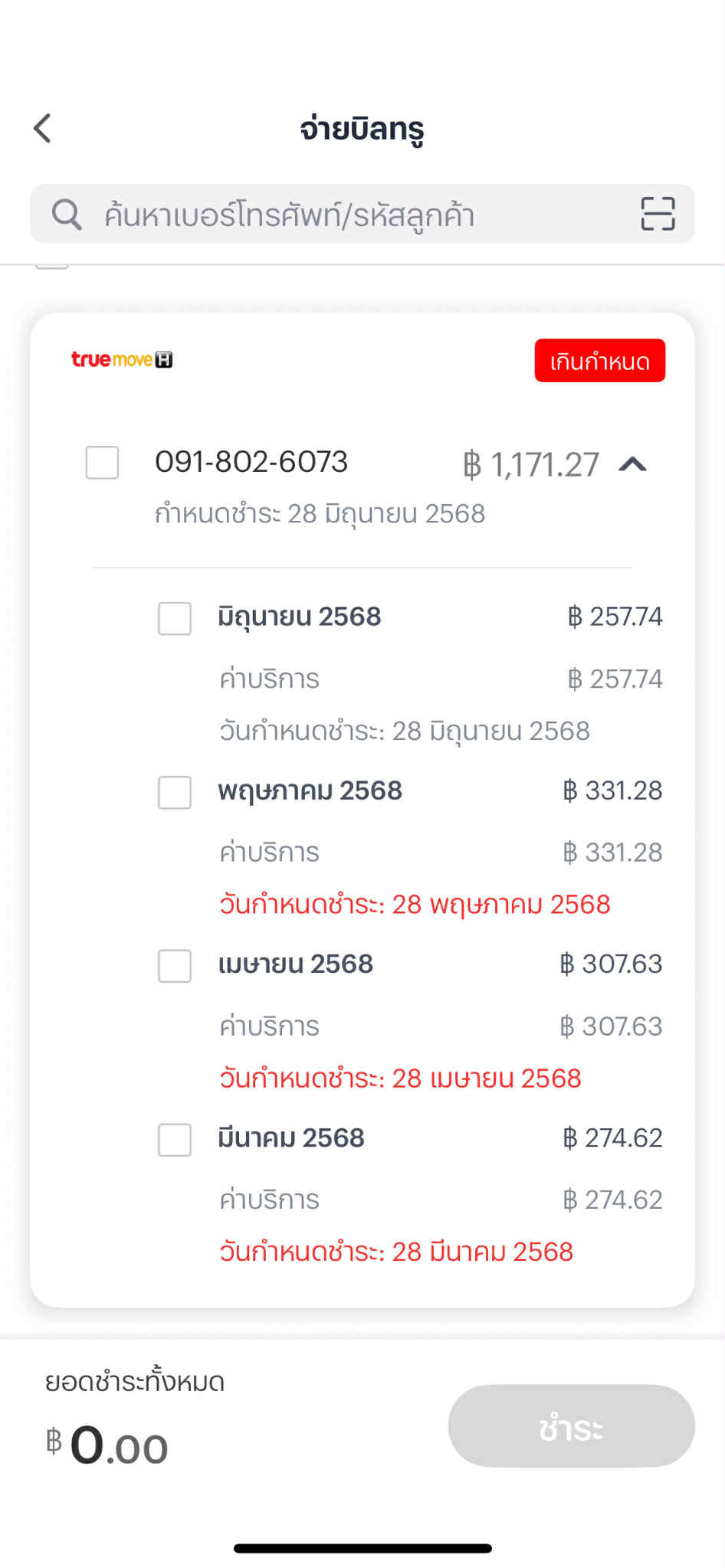This screenshot has height=1568, width=725.
Task: Select the เมษายน 2568 bill checkbox
Action: pos(175,966)
